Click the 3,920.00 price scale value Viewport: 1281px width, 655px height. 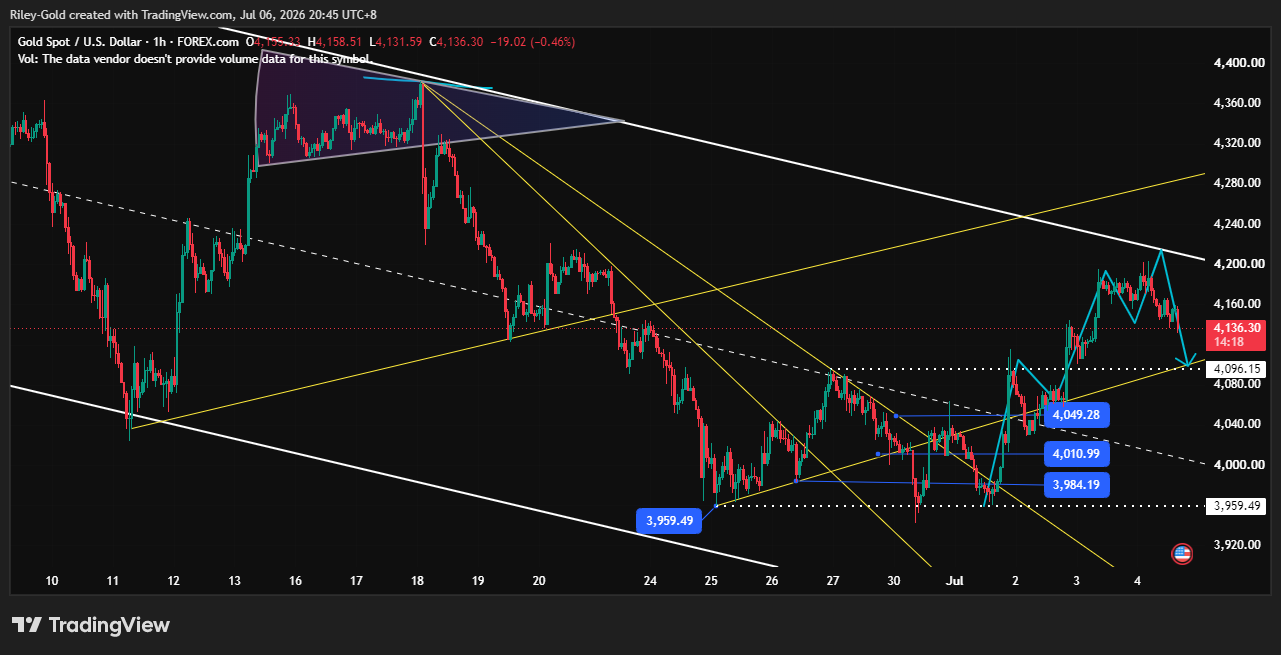(x=1240, y=545)
